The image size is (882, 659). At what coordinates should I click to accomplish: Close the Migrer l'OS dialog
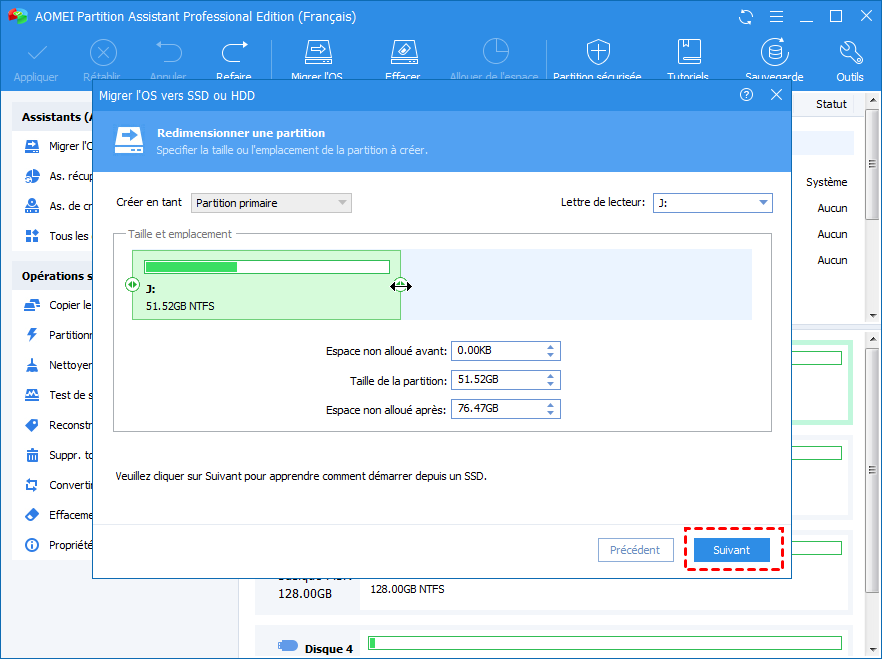(x=776, y=95)
